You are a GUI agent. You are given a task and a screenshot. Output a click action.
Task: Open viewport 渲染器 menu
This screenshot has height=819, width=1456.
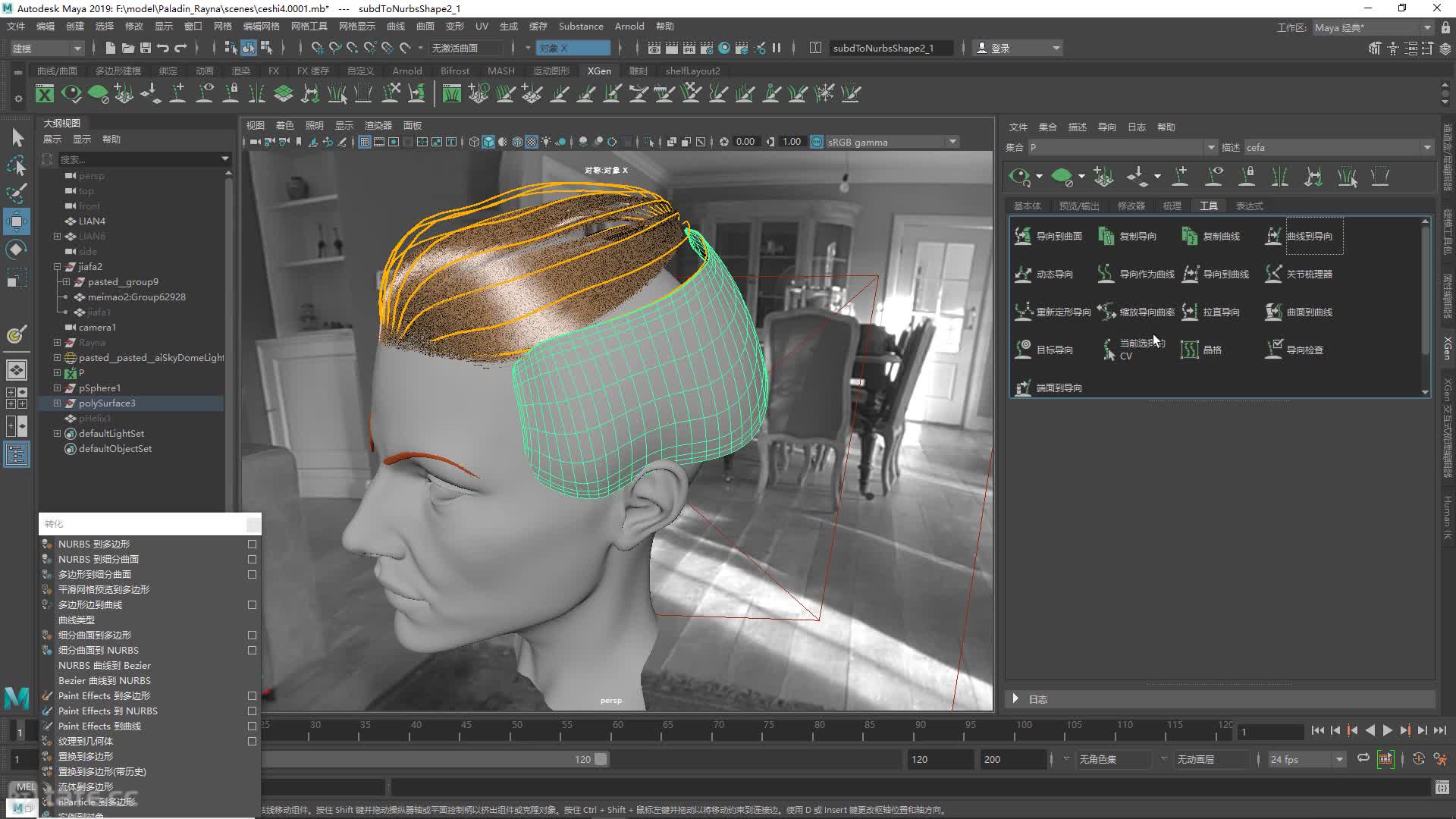pyautogui.click(x=378, y=125)
